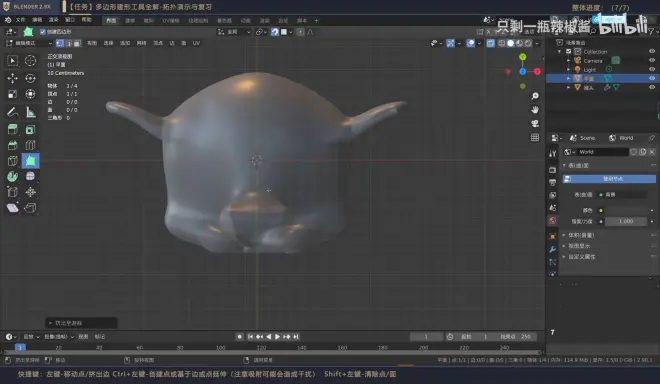Open the edit mode dropdown selector
This screenshot has width=660, height=384.
click(x=29, y=43)
